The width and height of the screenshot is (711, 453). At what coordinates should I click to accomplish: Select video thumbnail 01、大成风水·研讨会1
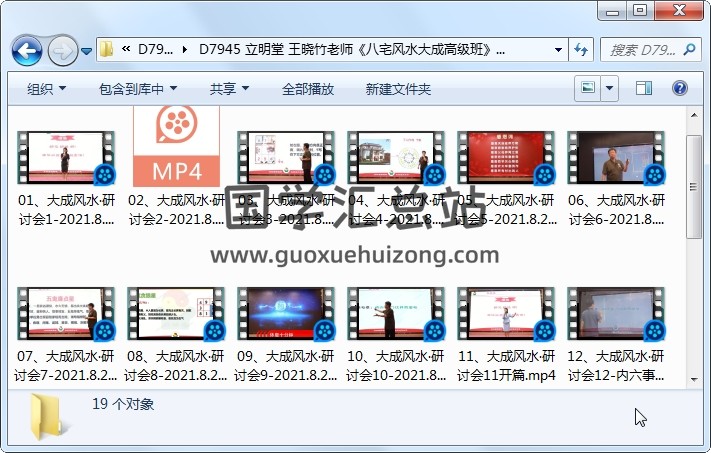[x=66, y=158]
